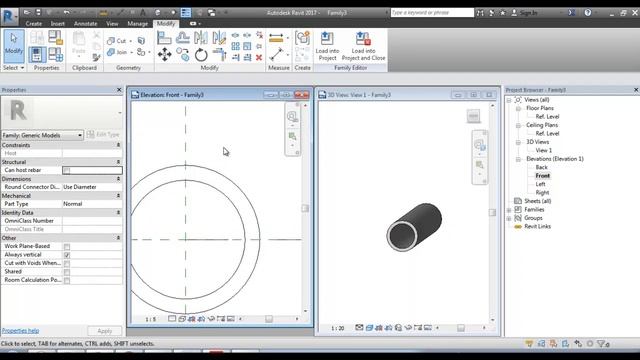The image size is (640, 360).
Task: Collapse Elevations (Elevation 1) node
Action: coord(518,159)
